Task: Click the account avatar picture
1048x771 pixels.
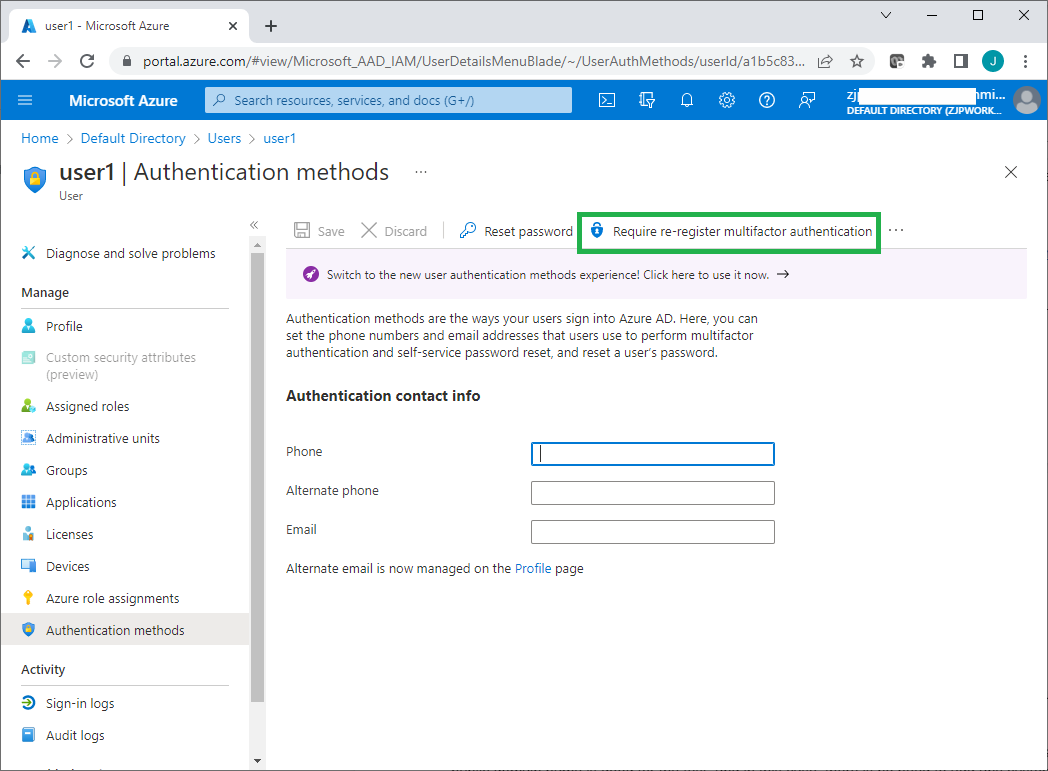Action: click(1026, 100)
